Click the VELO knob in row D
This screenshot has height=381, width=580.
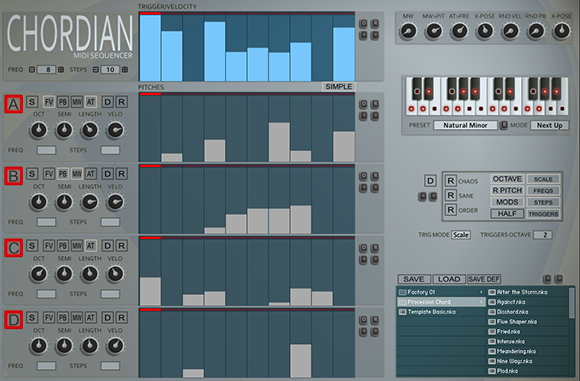coord(115,346)
